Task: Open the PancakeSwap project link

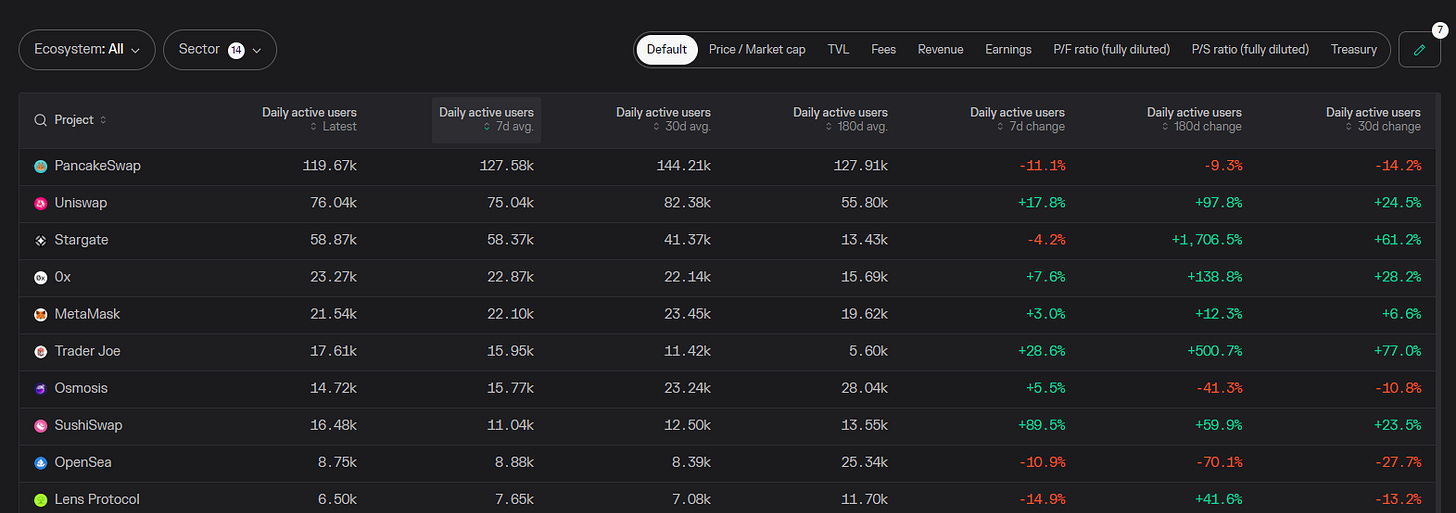Action: [x=98, y=166]
